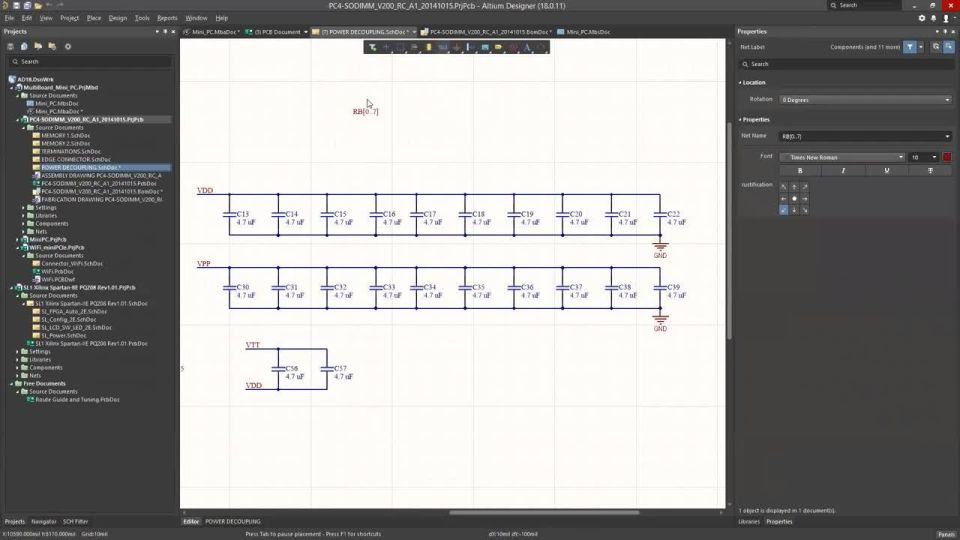Viewport: 960px width, 540px height.
Task: Select the filter tool in the Active Bar
Action: coord(372,47)
